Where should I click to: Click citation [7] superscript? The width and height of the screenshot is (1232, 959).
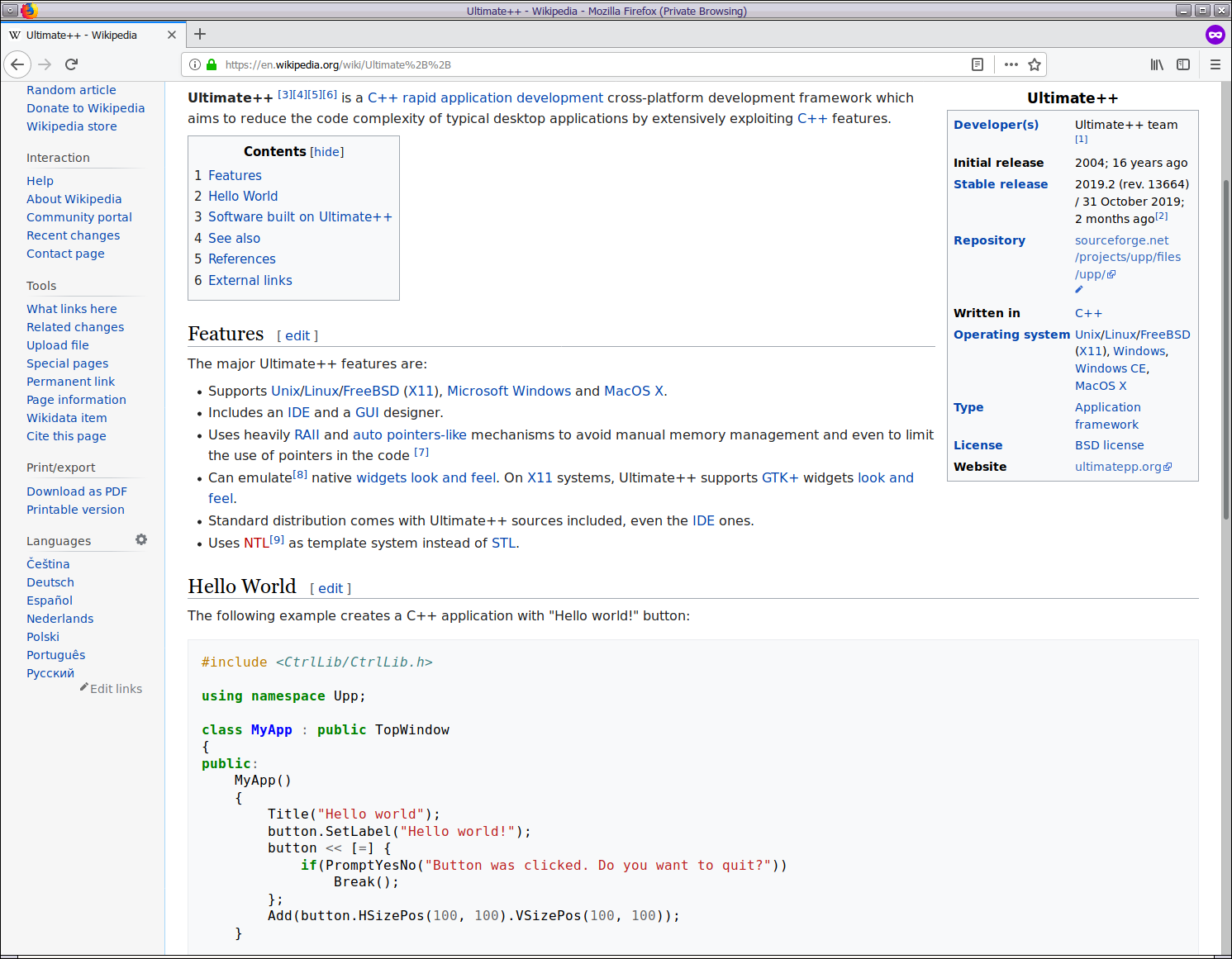pyautogui.click(x=421, y=452)
